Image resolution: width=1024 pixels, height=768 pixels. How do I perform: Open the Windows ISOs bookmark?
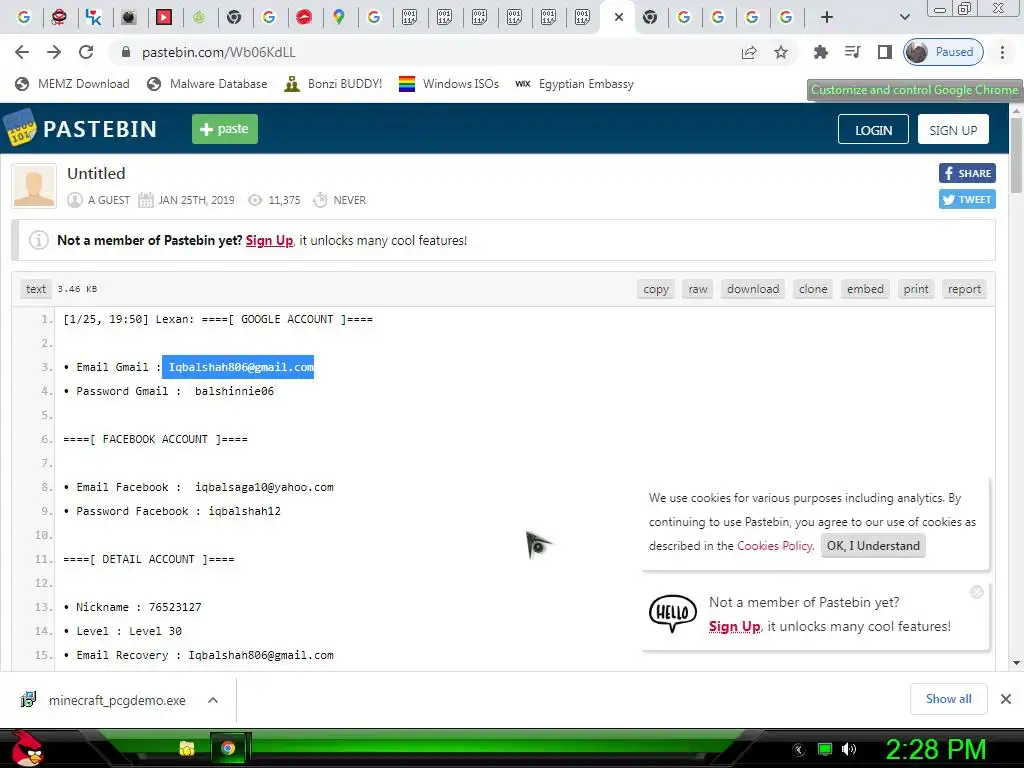point(449,84)
